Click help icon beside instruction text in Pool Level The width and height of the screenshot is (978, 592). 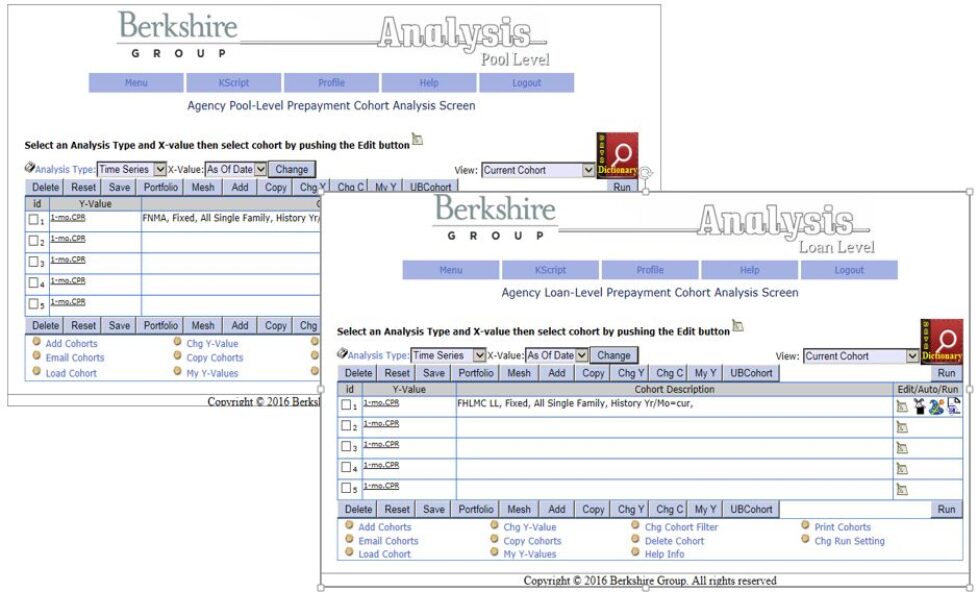417,139
